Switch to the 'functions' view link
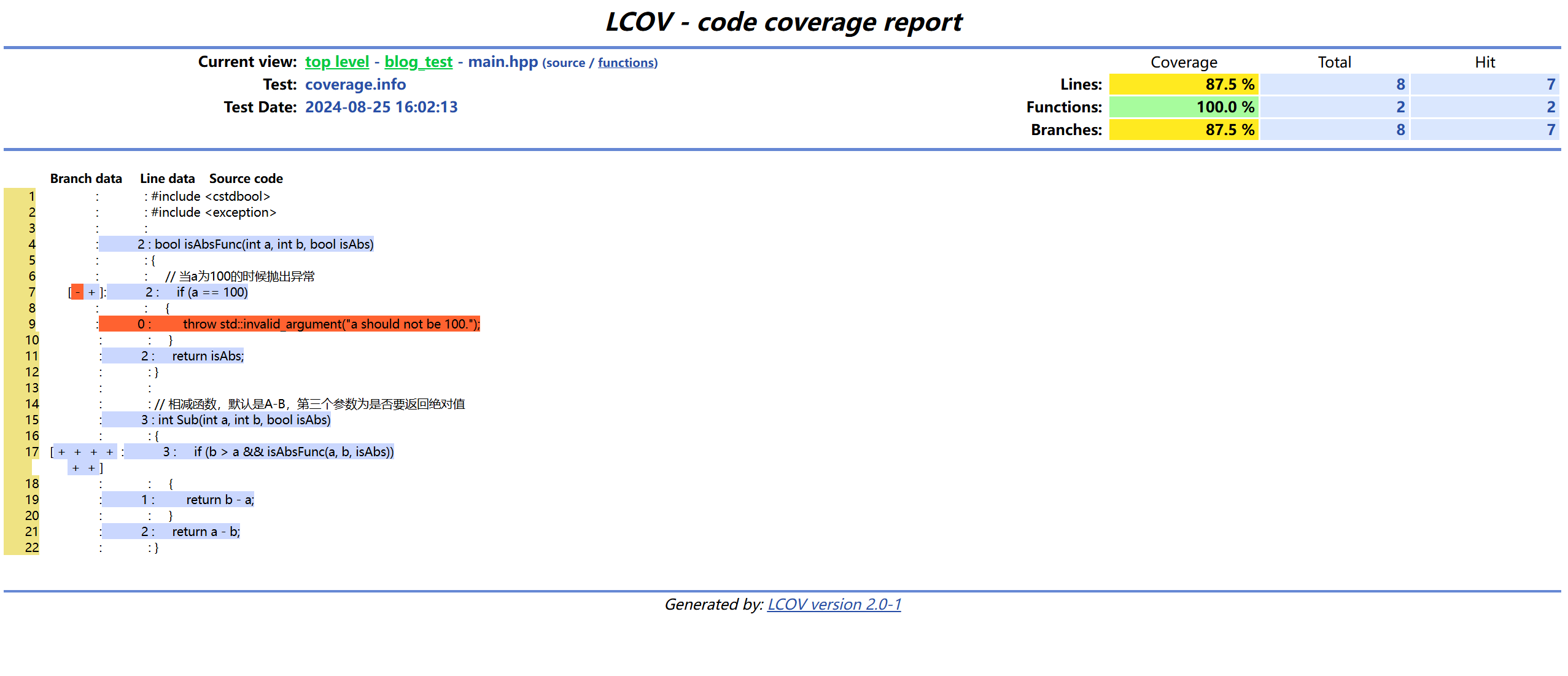Image resolution: width=1568 pixels, height=676 pixels. click(626, 63)
